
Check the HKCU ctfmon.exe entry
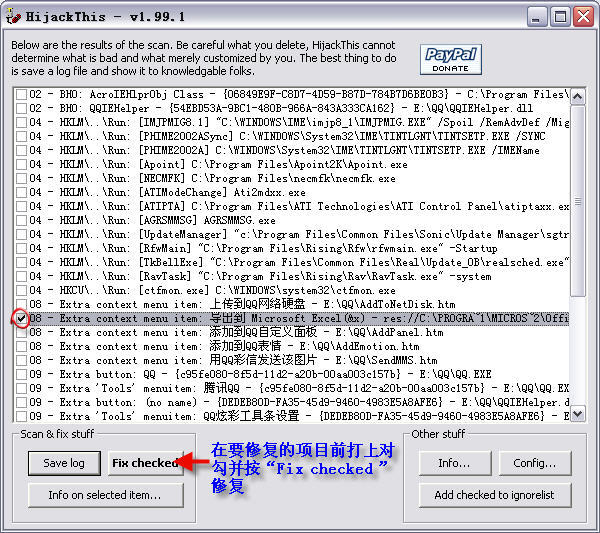[x=21, y=290]
